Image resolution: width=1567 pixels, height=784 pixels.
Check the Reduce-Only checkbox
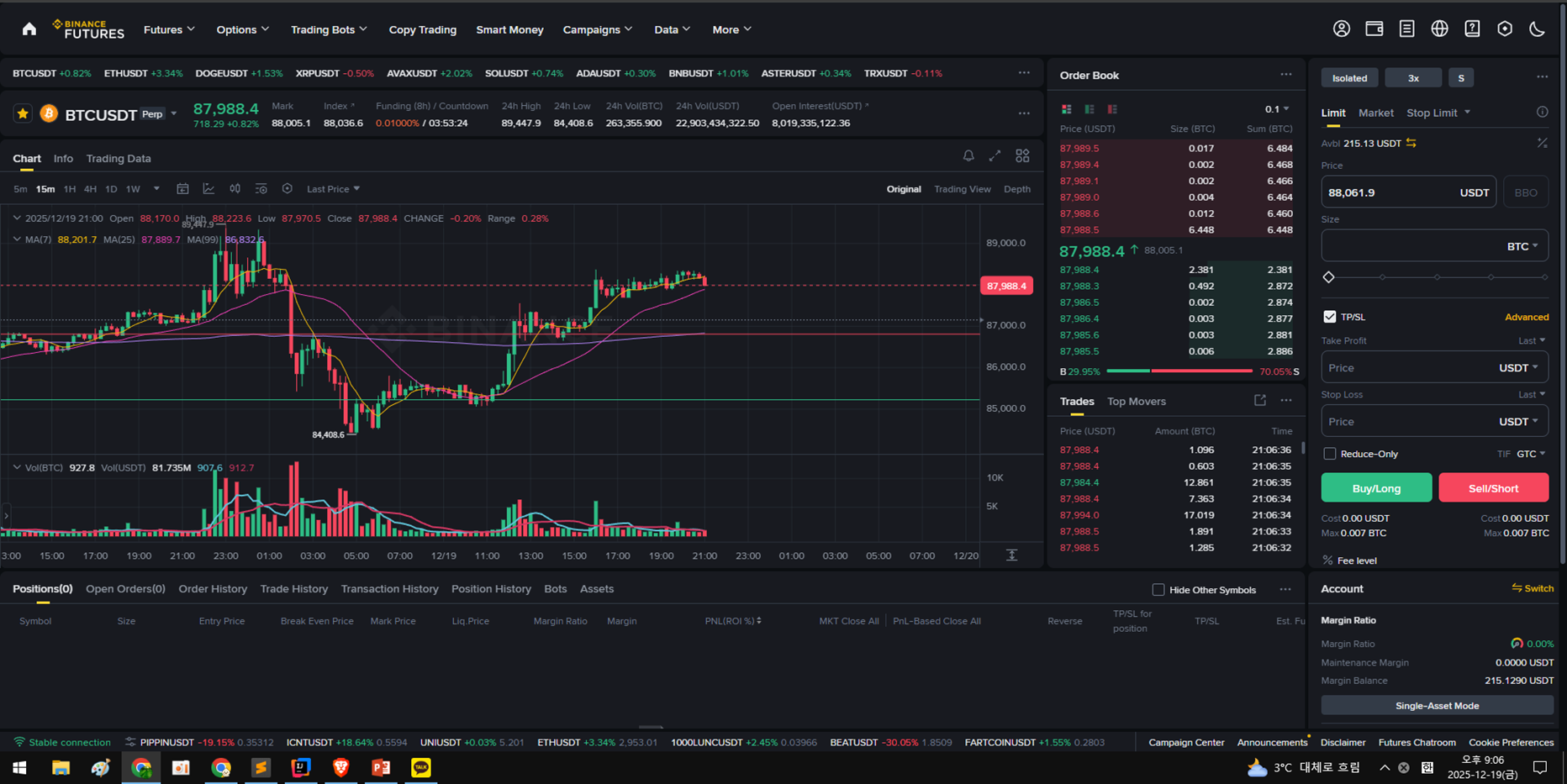point(1329,454)
